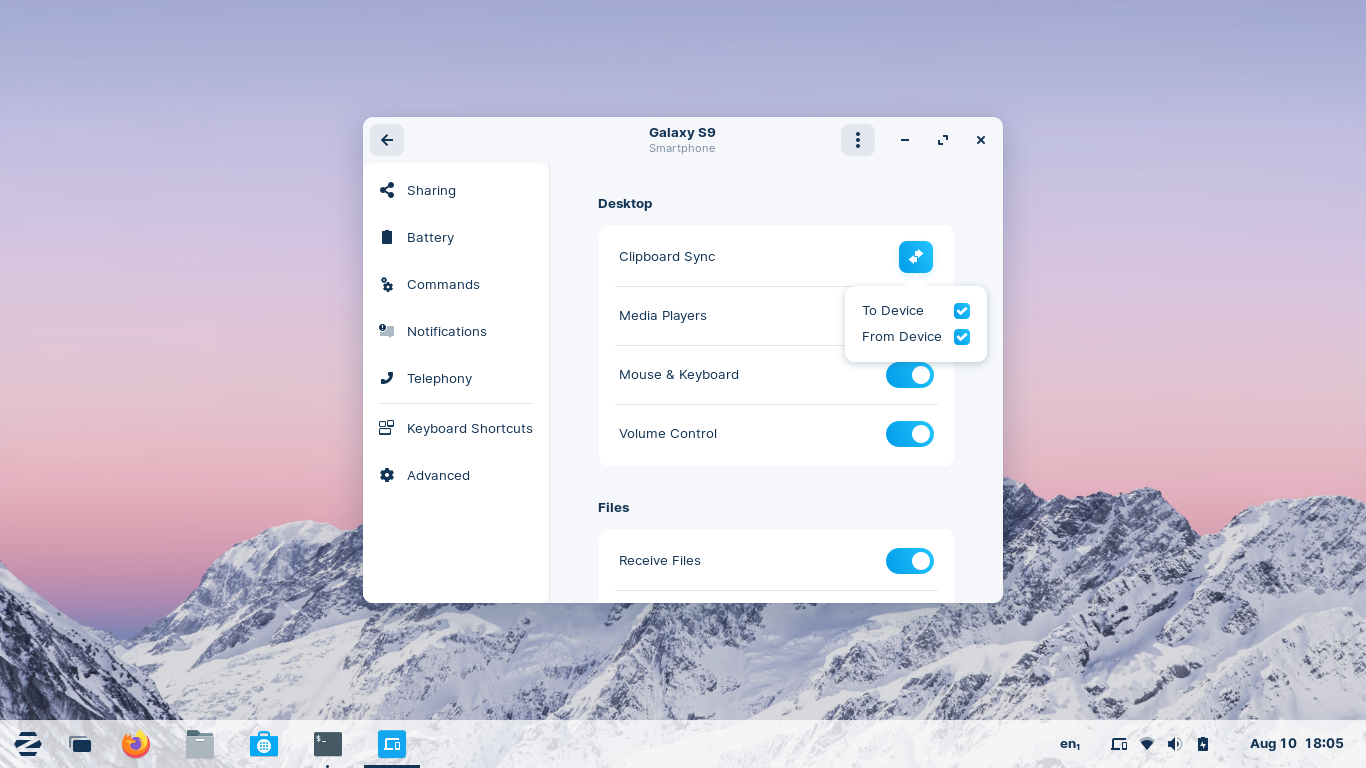
Task: Go back using the arrow button
Action: (387, 140)
